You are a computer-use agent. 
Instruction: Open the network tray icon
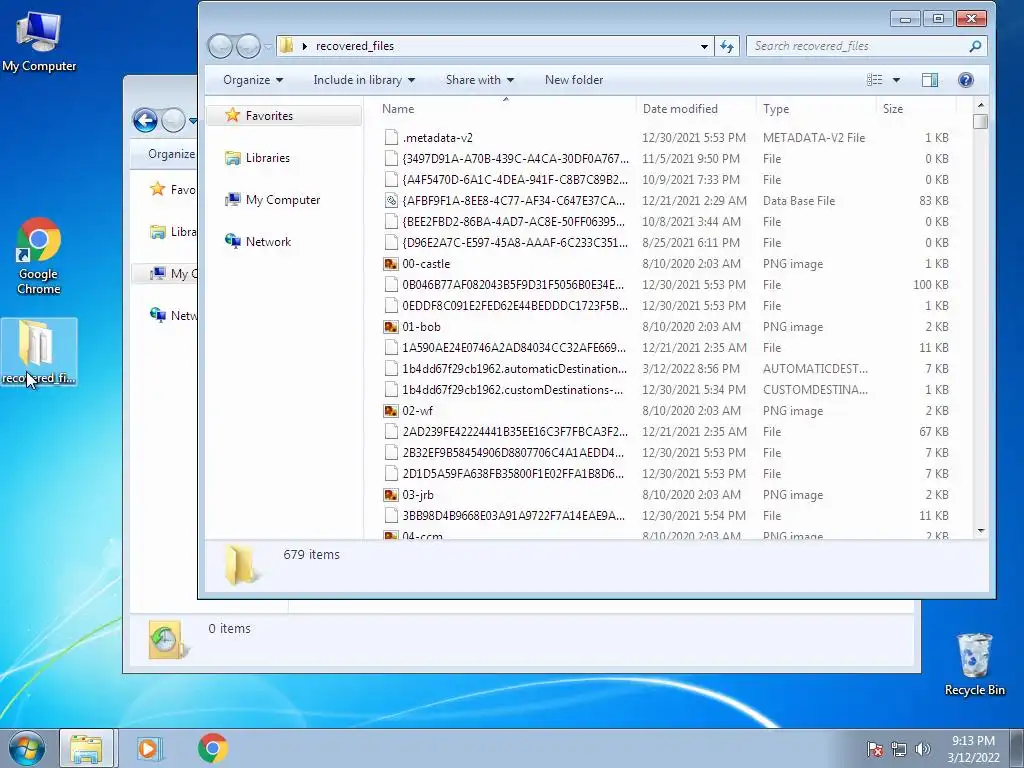899,749
